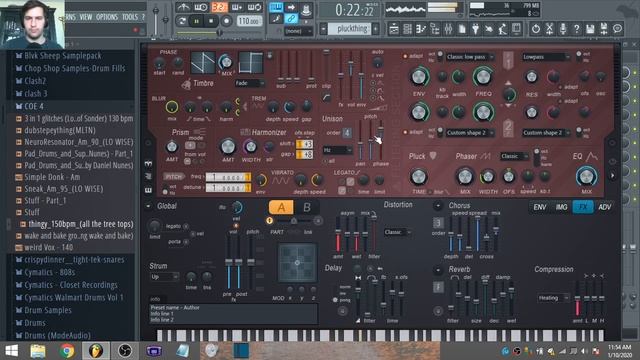Switch to the ADV tab
Image resolution: width=640 pixels, height=360 pixels.
click(604, 207)
